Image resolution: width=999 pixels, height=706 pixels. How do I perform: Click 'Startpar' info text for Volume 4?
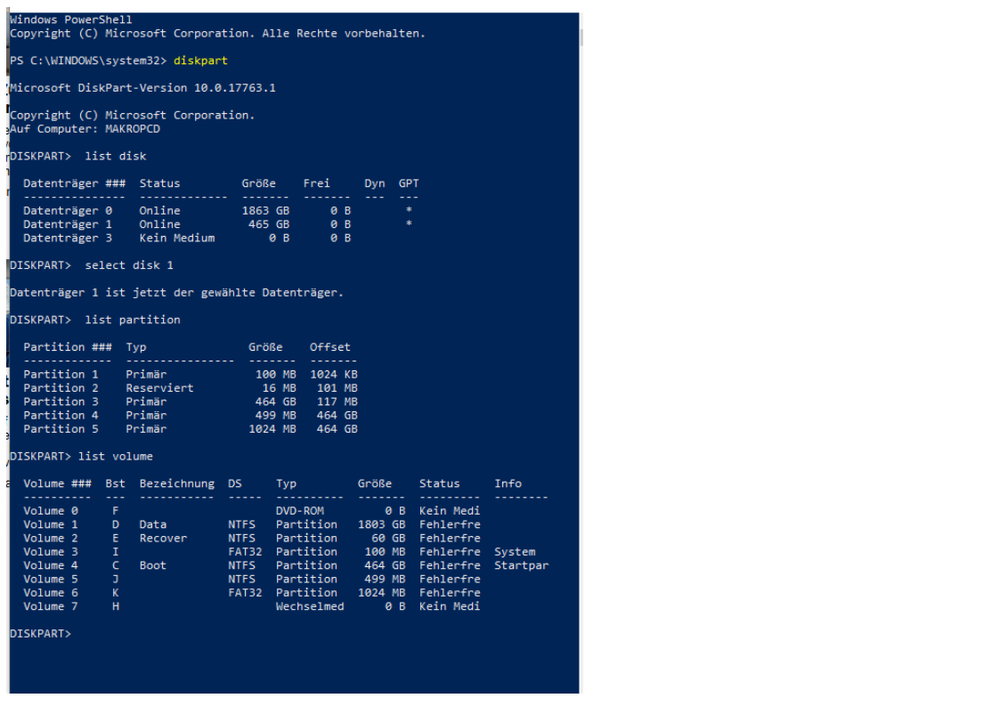[521, 565]
